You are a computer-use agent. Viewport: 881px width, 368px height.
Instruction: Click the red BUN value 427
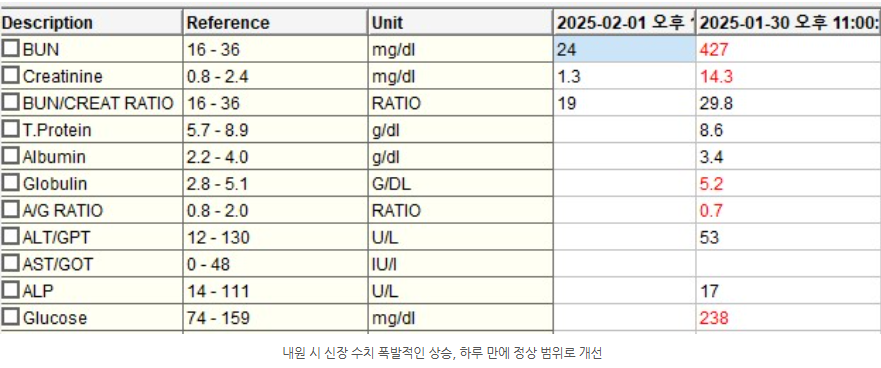tap(714, 50)
